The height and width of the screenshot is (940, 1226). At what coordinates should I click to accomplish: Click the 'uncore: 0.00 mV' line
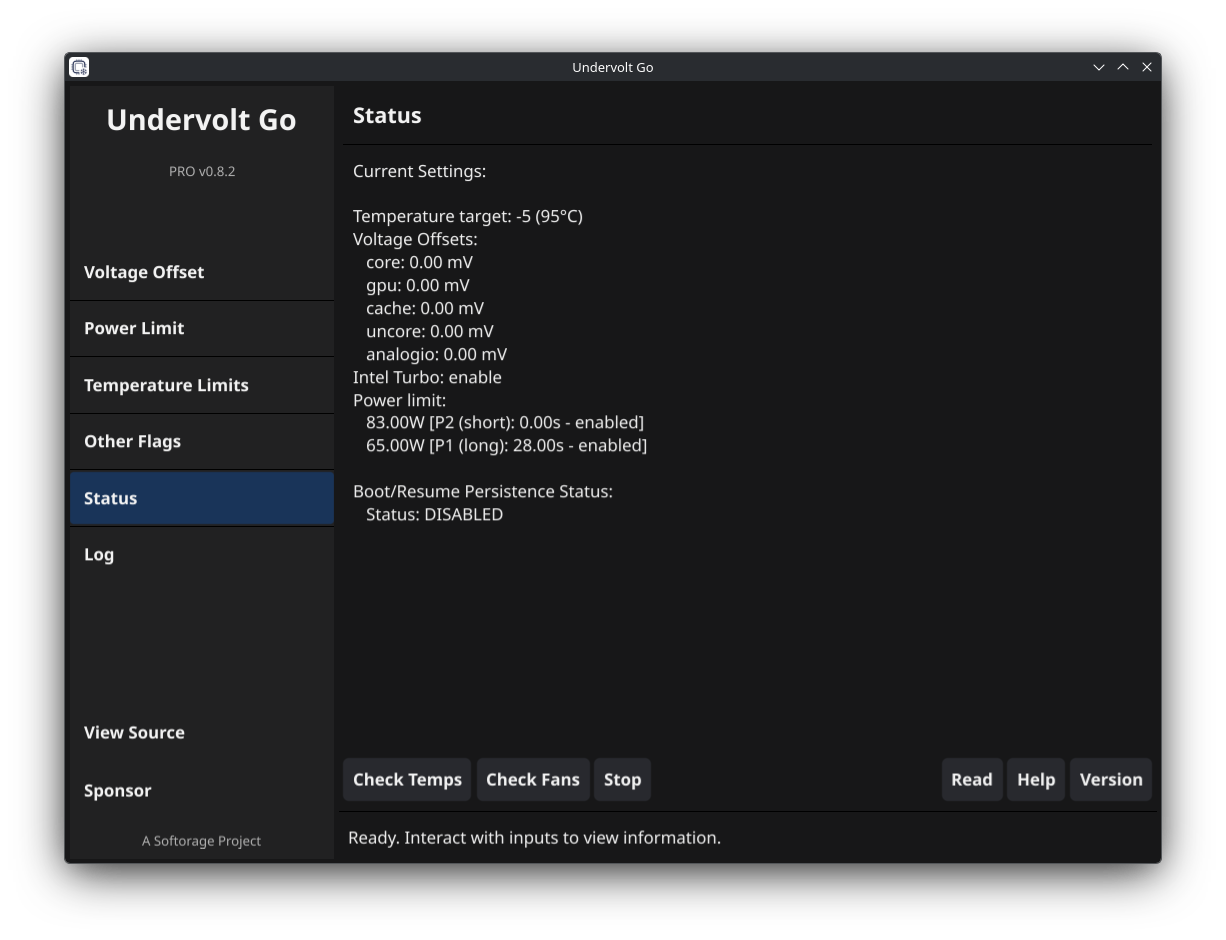click(x=430, y=331)
